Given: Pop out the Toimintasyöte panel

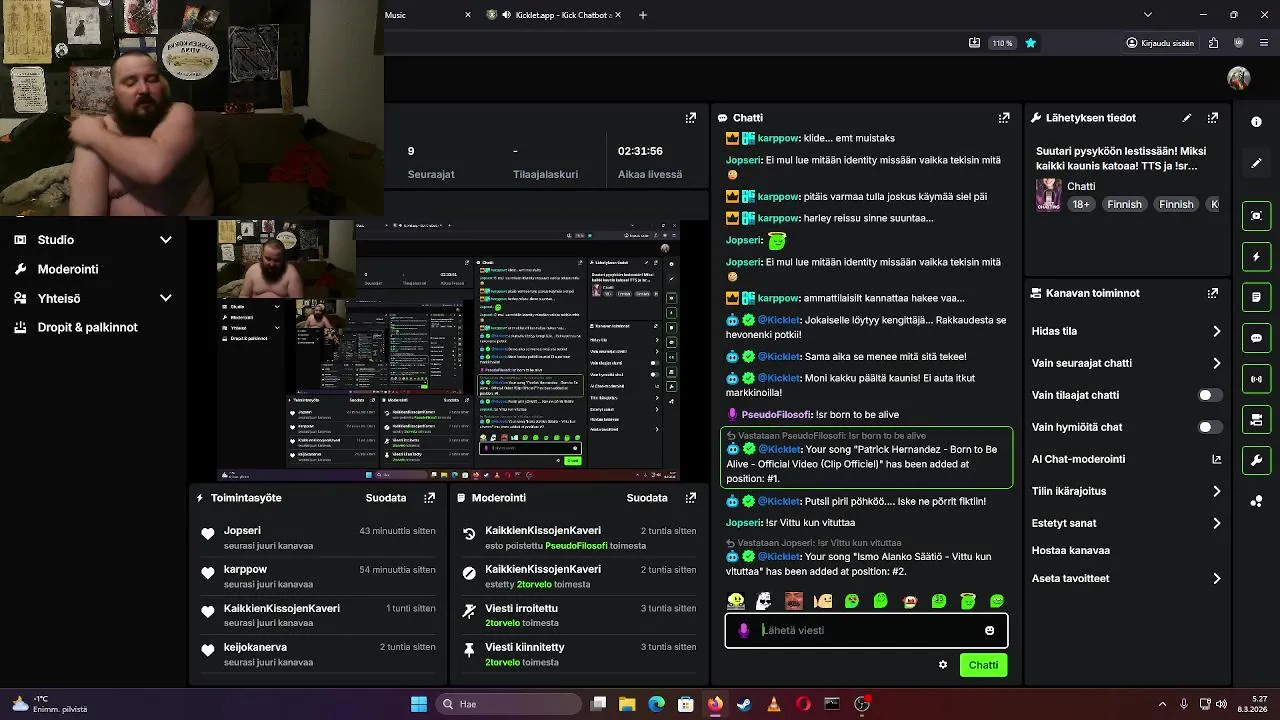Looking at the screenshot, I should tap(430, 497).
